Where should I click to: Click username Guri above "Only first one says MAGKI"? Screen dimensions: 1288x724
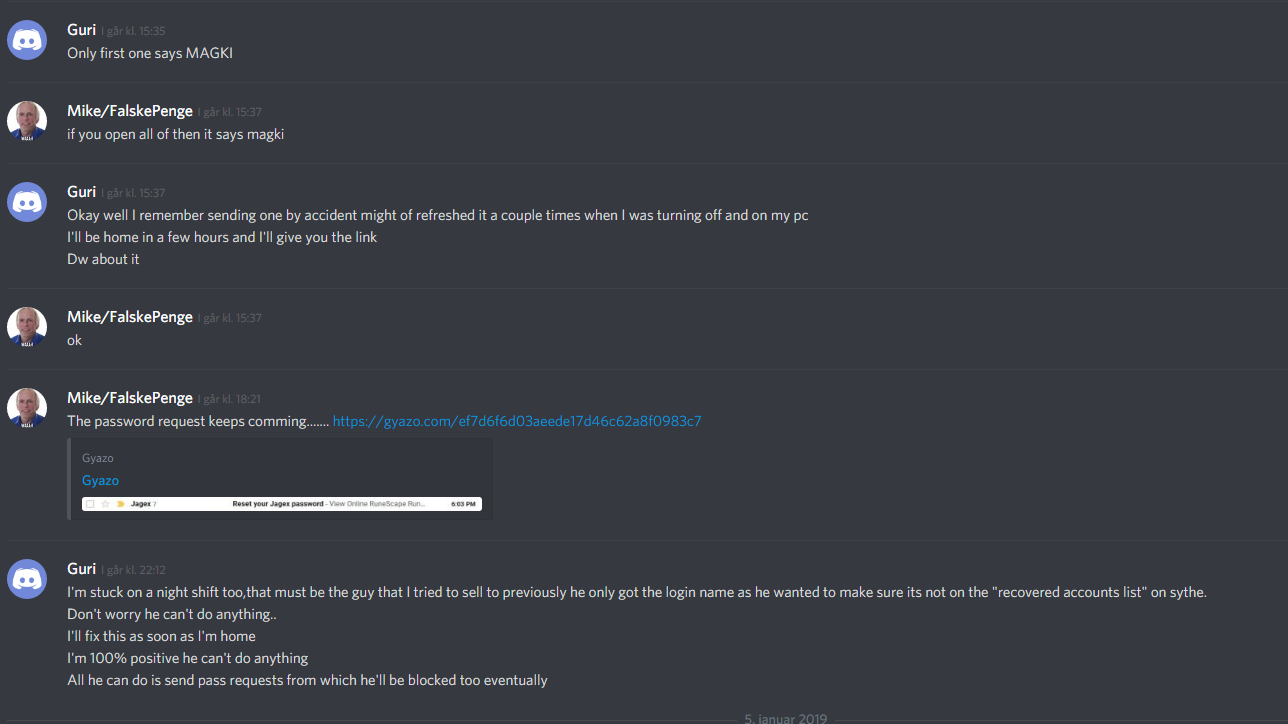click(x=82, y=30)
